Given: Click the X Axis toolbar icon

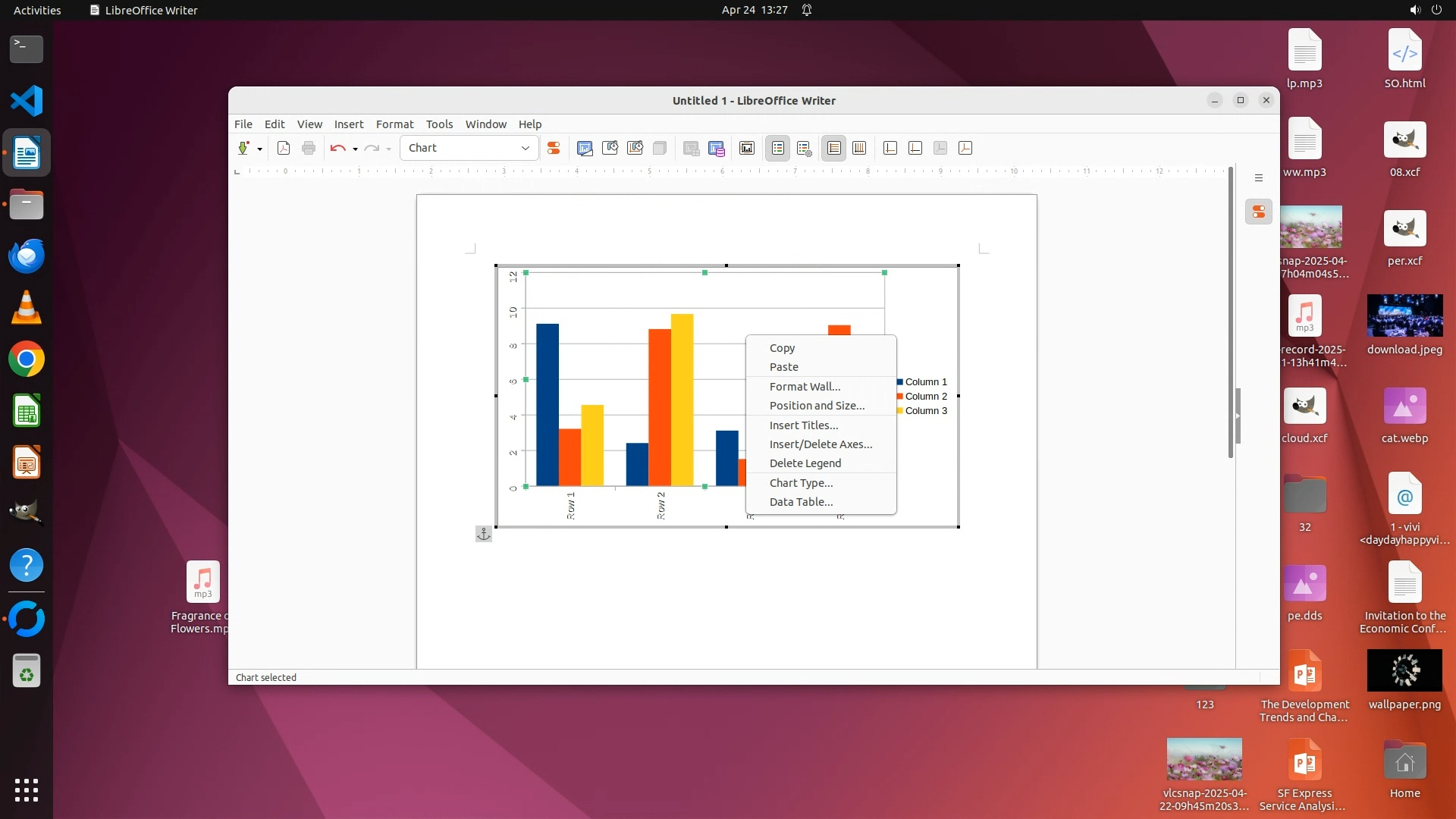Looking at the screenshot, I should (x=890, y=148).
